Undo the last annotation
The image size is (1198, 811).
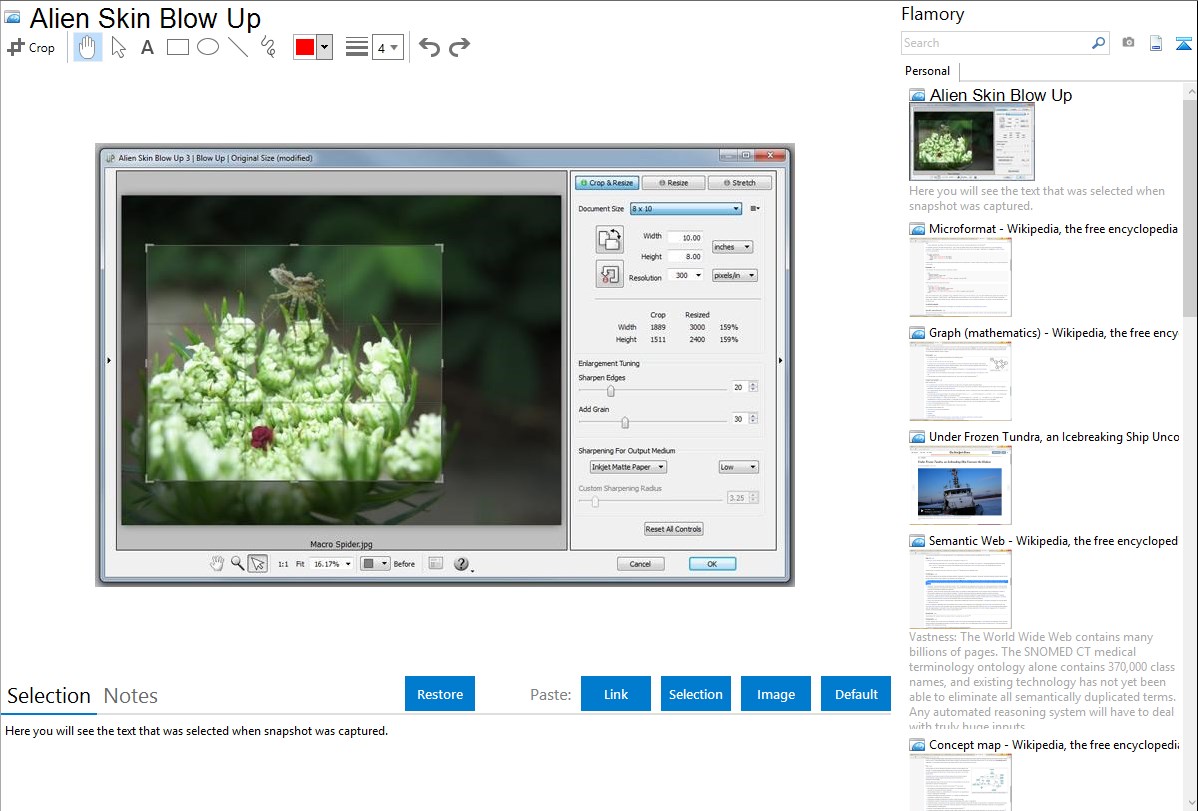429,47
